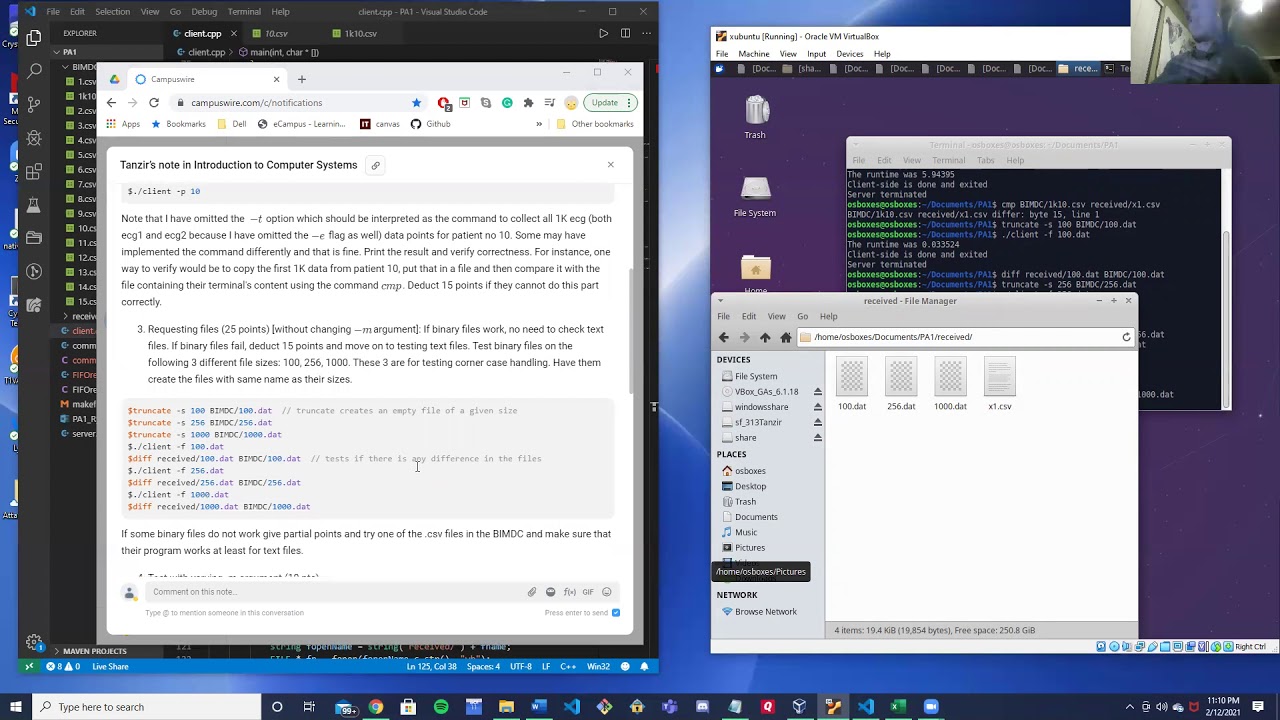
Task: Go to home folder in File Manager
Action: click(786, 337)
